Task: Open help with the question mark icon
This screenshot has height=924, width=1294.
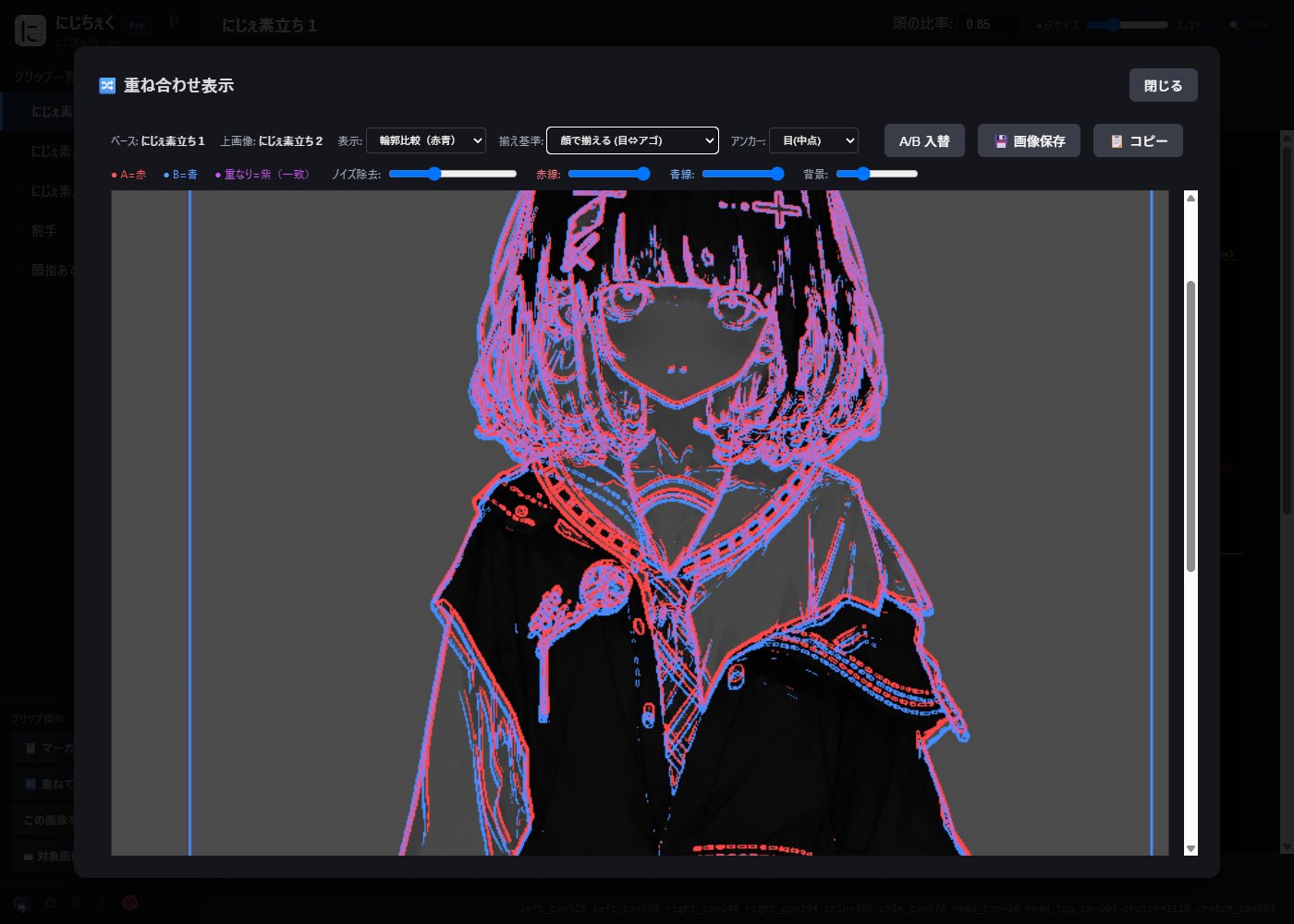Action: tap(102, 903)
